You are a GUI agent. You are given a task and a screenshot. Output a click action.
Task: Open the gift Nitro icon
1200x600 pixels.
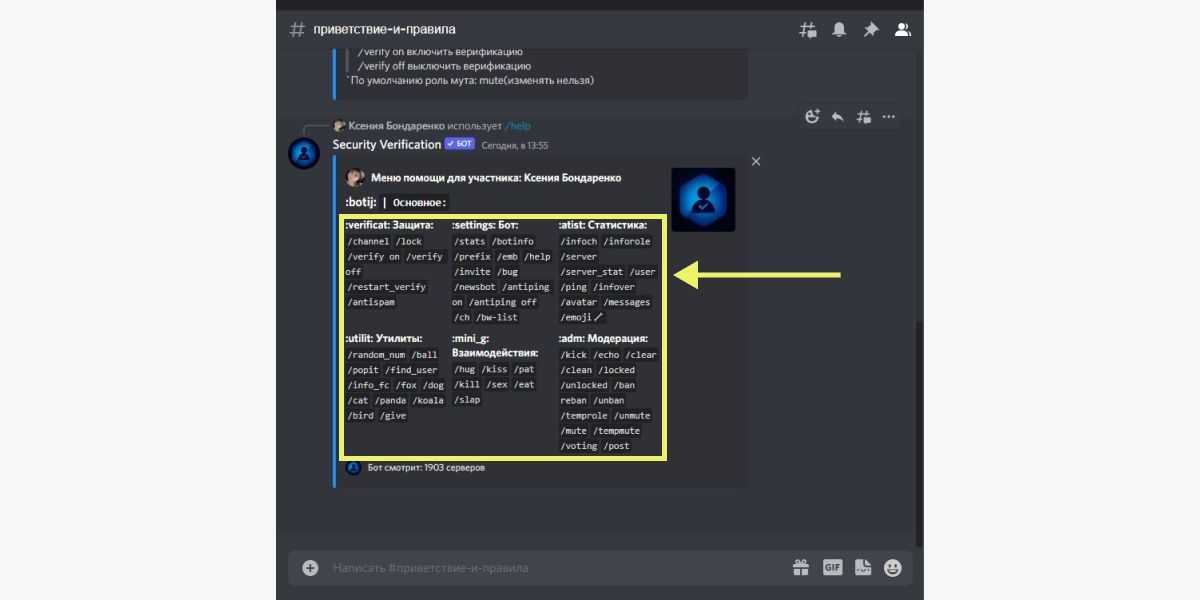click(801, 568)
